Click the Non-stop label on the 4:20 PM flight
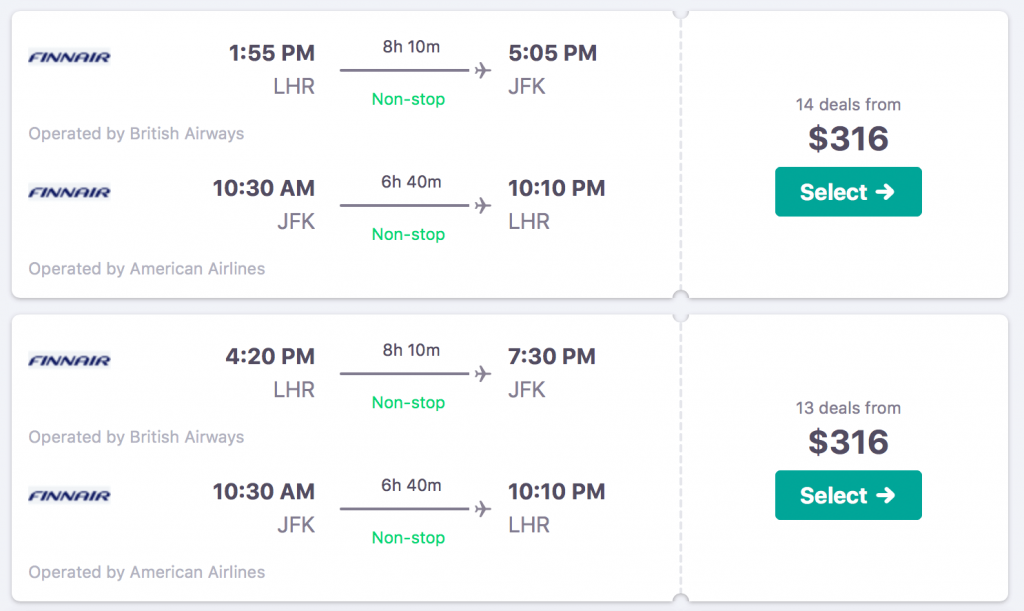 (408, 402)
